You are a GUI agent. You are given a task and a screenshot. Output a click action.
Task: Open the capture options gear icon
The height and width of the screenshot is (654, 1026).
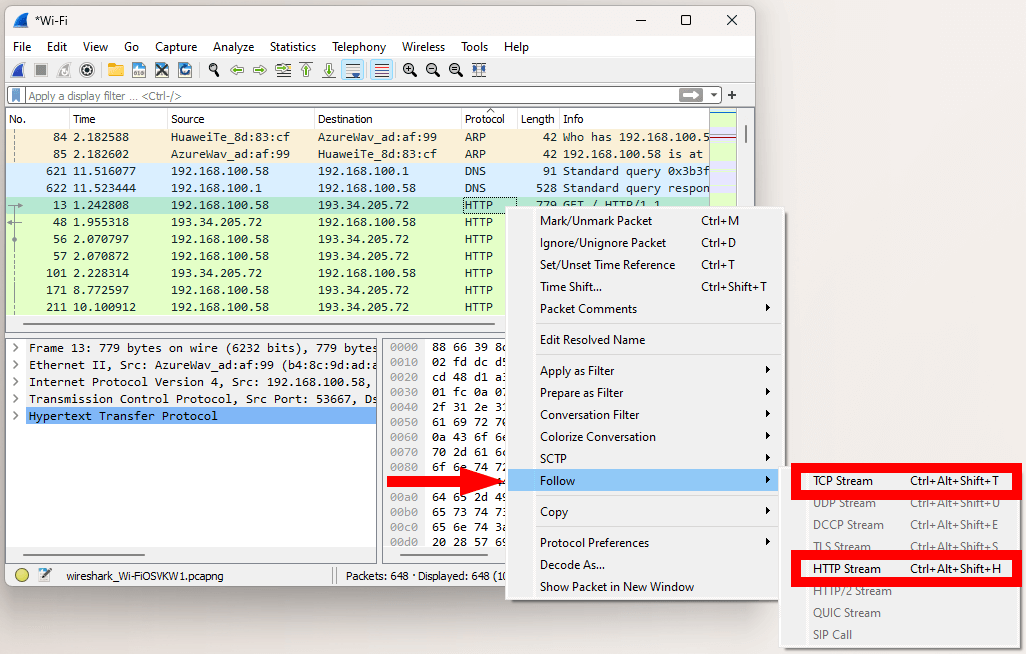(87, 70)
